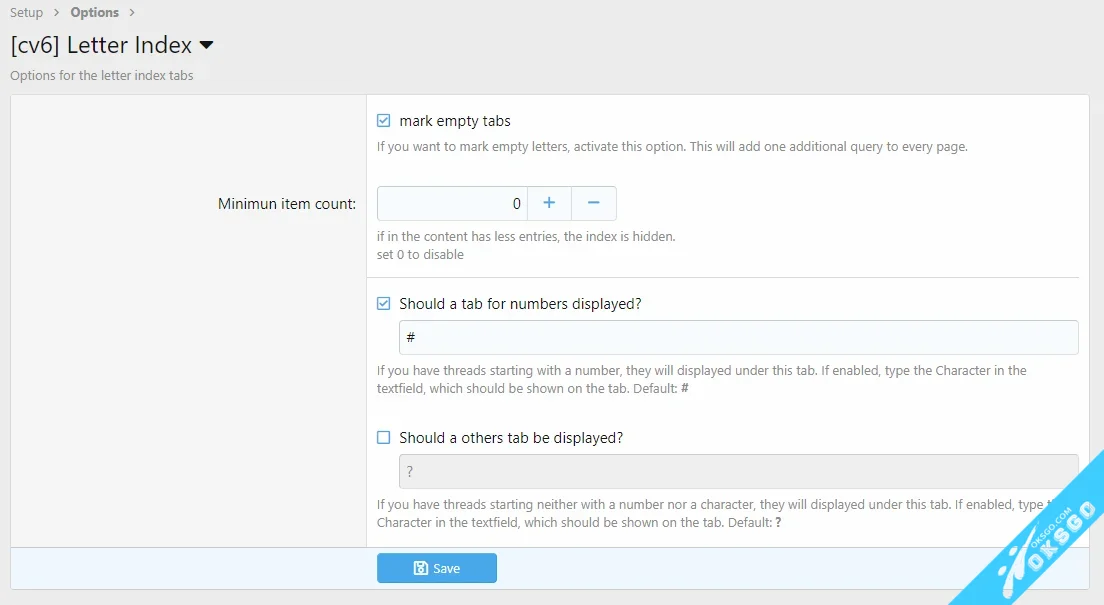1104x605 pixels.
Task: Click the numbers tab character field containing #
Action: (x=738, y=338)
